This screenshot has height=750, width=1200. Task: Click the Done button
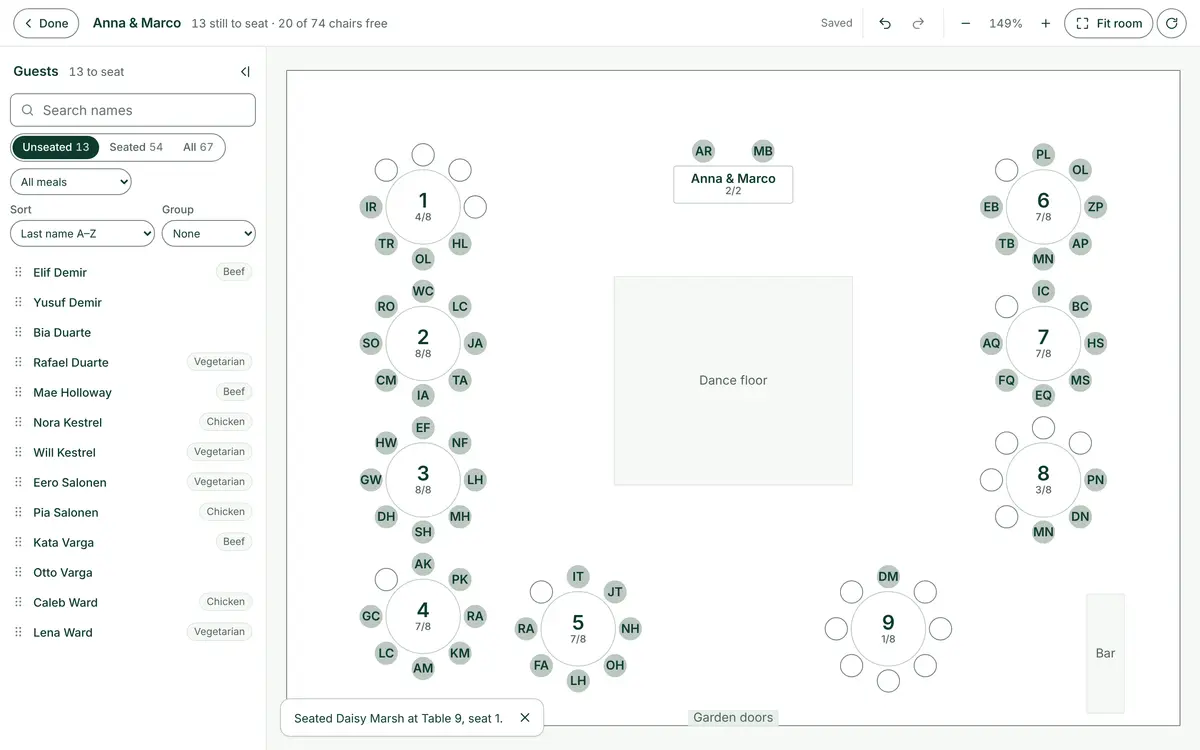[46, 23]
